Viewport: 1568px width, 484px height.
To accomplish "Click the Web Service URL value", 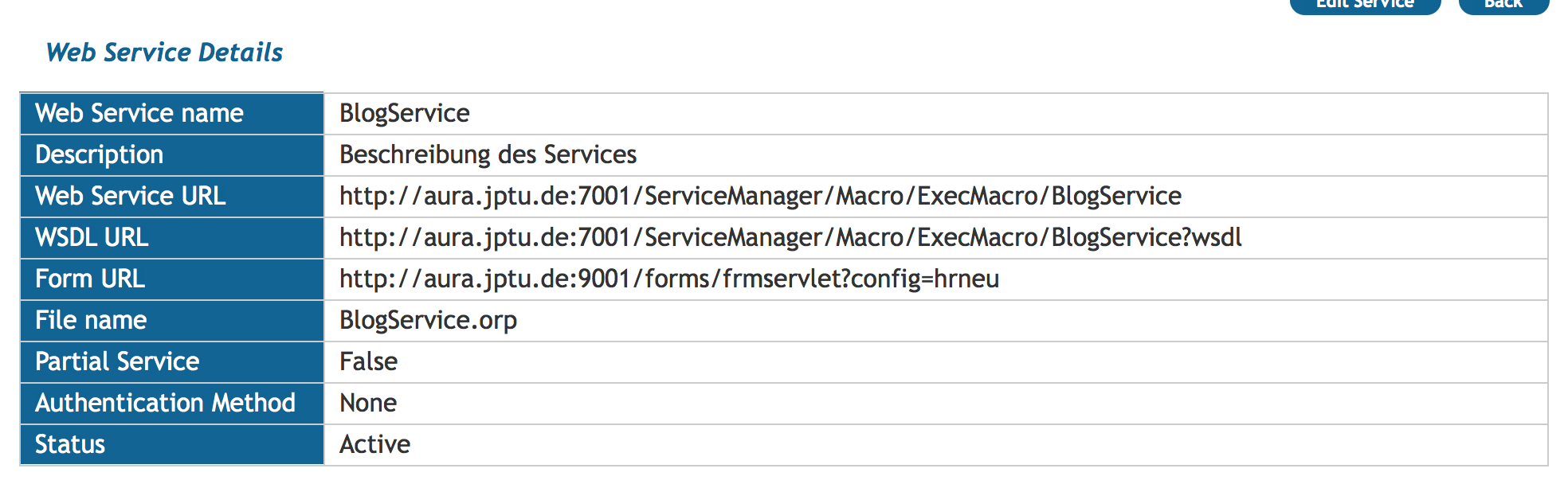I will [x=760, y=196].
